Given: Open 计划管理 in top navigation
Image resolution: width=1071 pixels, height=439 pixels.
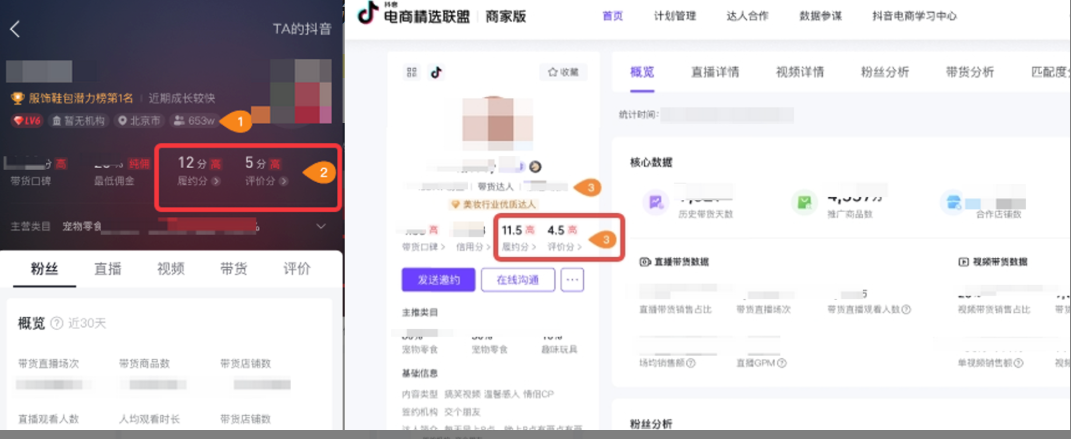Looking at the screenshot, I should pos(675,16).
